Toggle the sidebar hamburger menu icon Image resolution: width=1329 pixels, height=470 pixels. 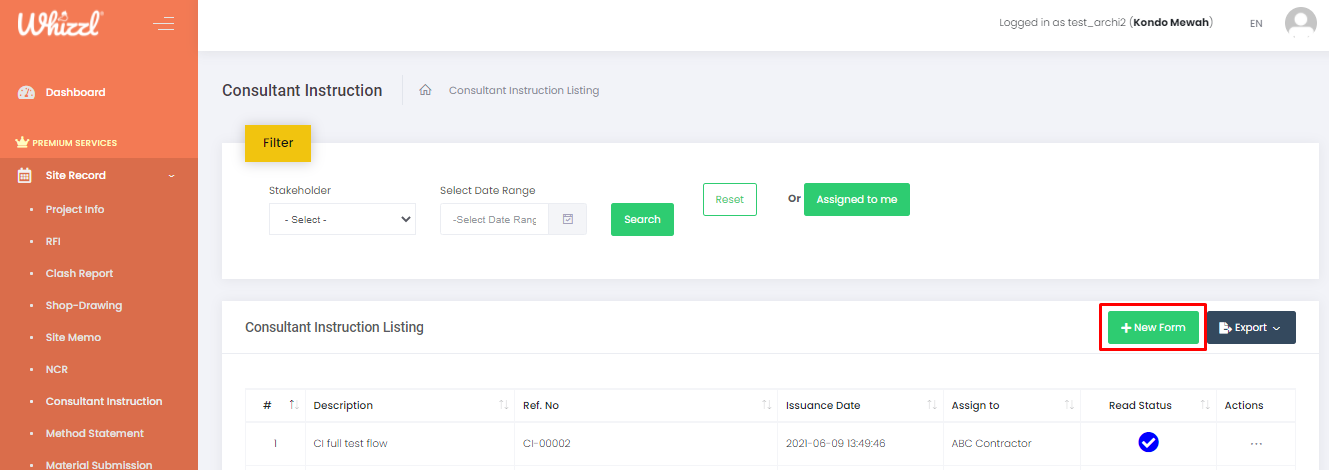click(x=163, y=23)
